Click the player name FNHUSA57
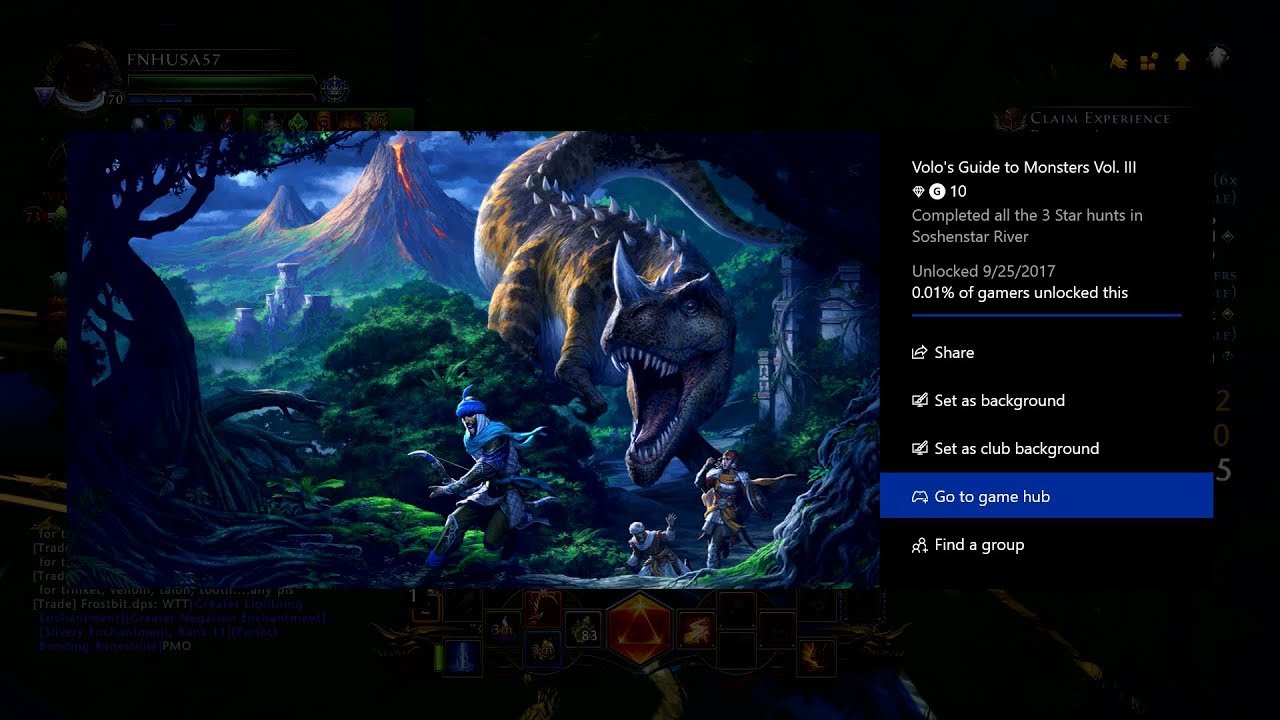Viewport: 1280px width, 720px height. [x=174, y=59]
